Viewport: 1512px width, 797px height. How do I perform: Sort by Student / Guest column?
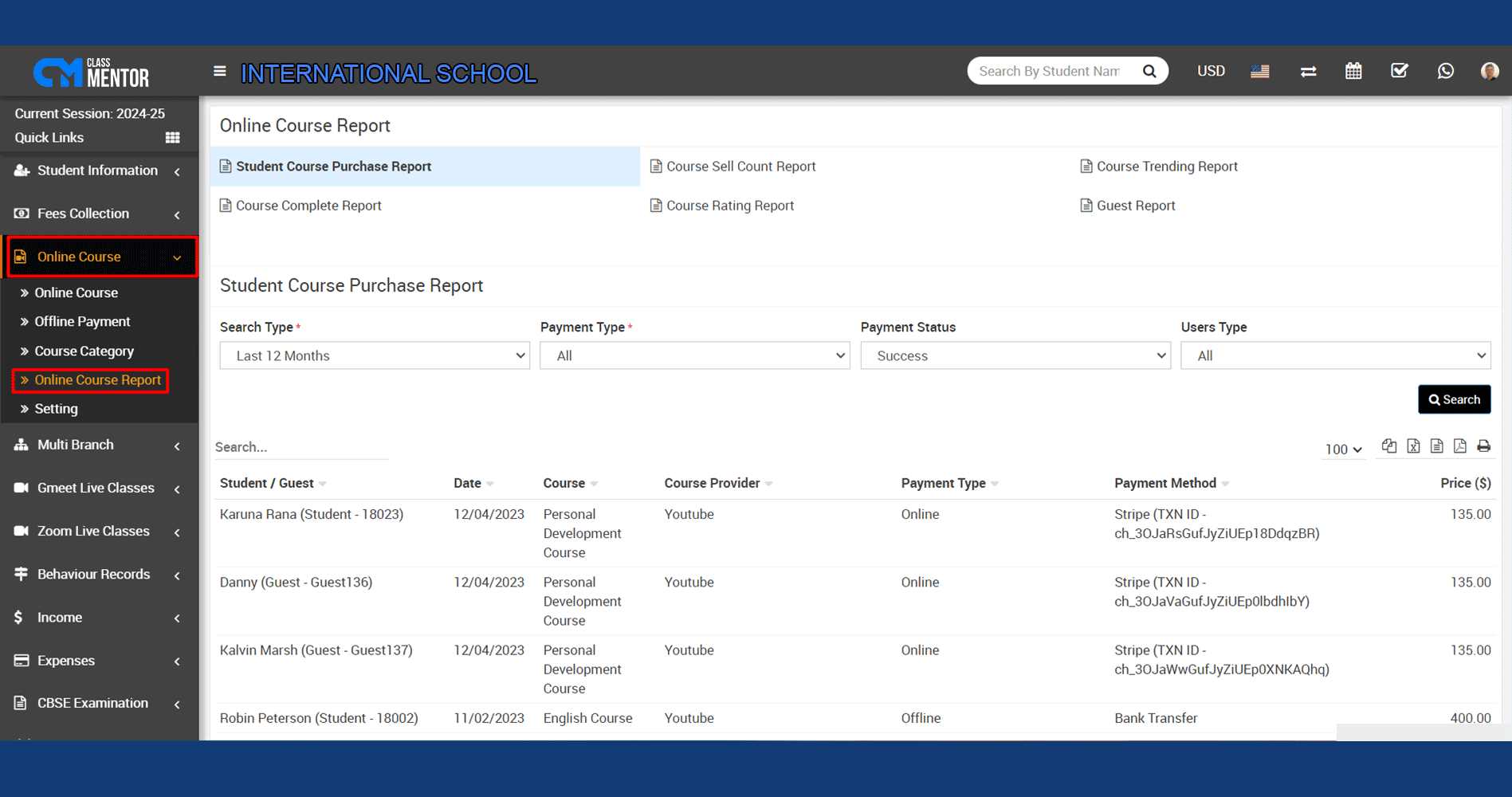point(273,483)
